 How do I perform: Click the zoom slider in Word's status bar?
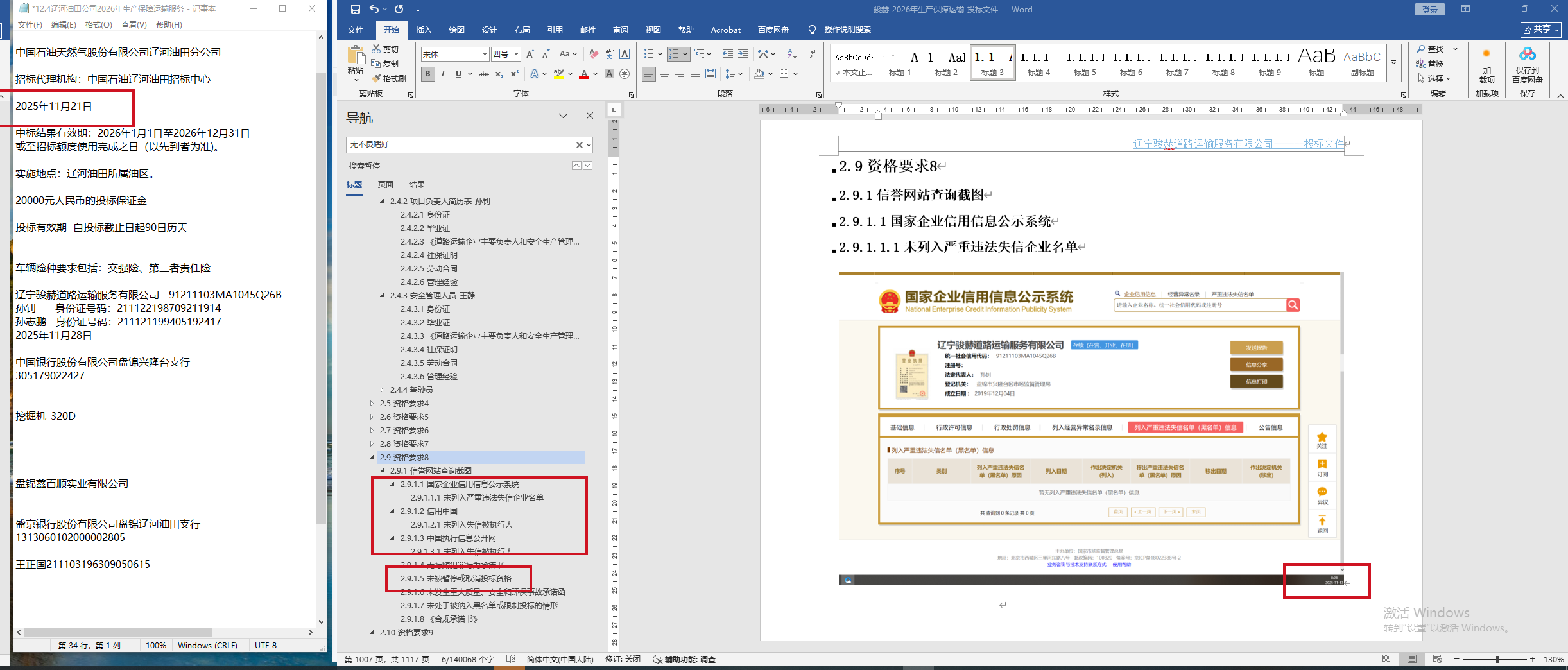1496,659
